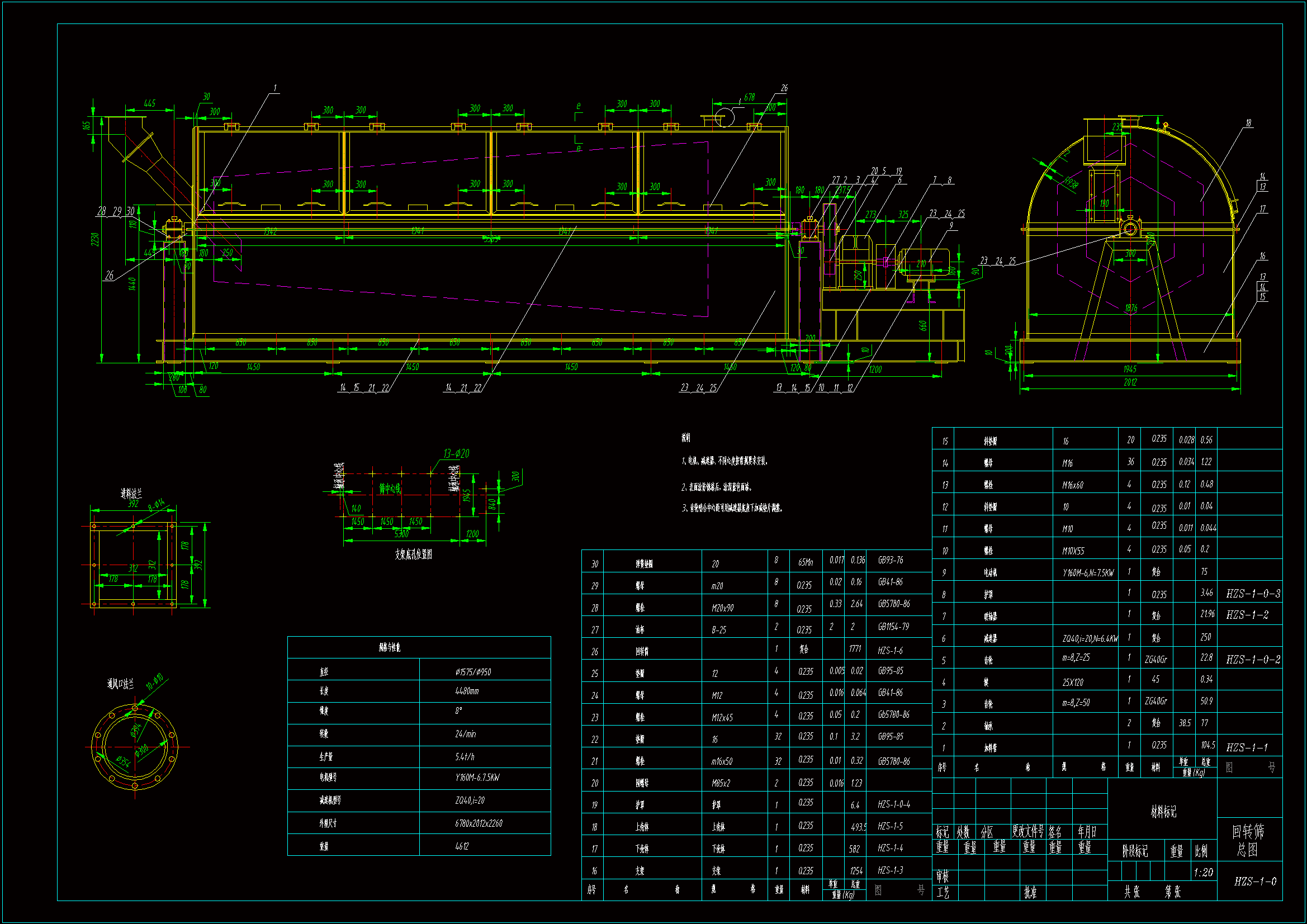Select the ø1575/ø950 diameter value
The width and height of the screenshot is (1307, 924).
tap(473, 672)
